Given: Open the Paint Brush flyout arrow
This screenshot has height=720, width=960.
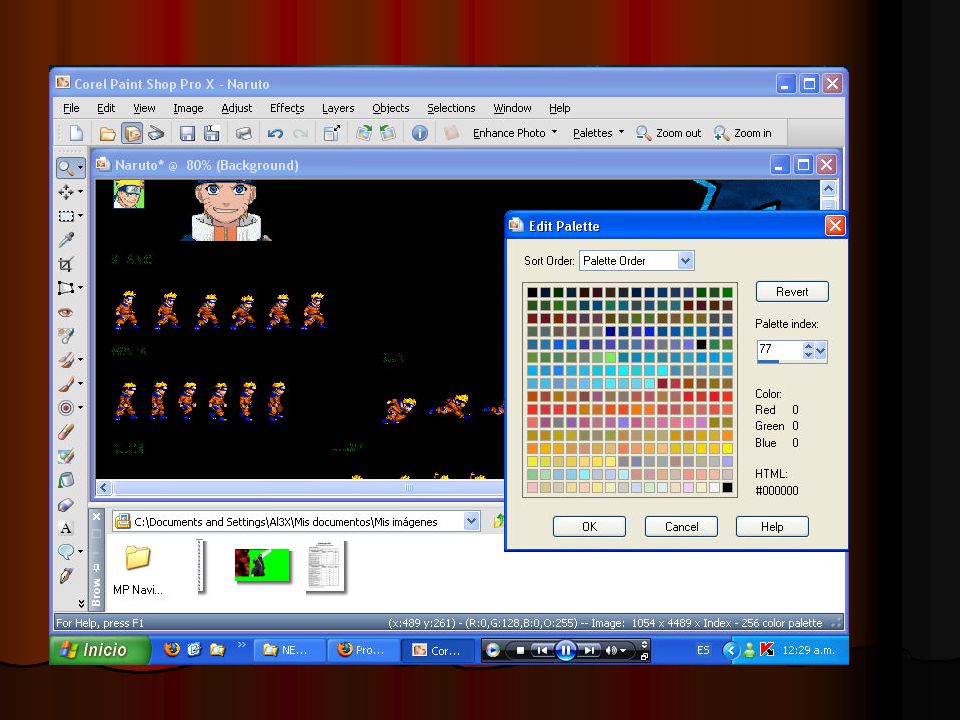Looking at the screenshot, I should click(x=80, y=384).
